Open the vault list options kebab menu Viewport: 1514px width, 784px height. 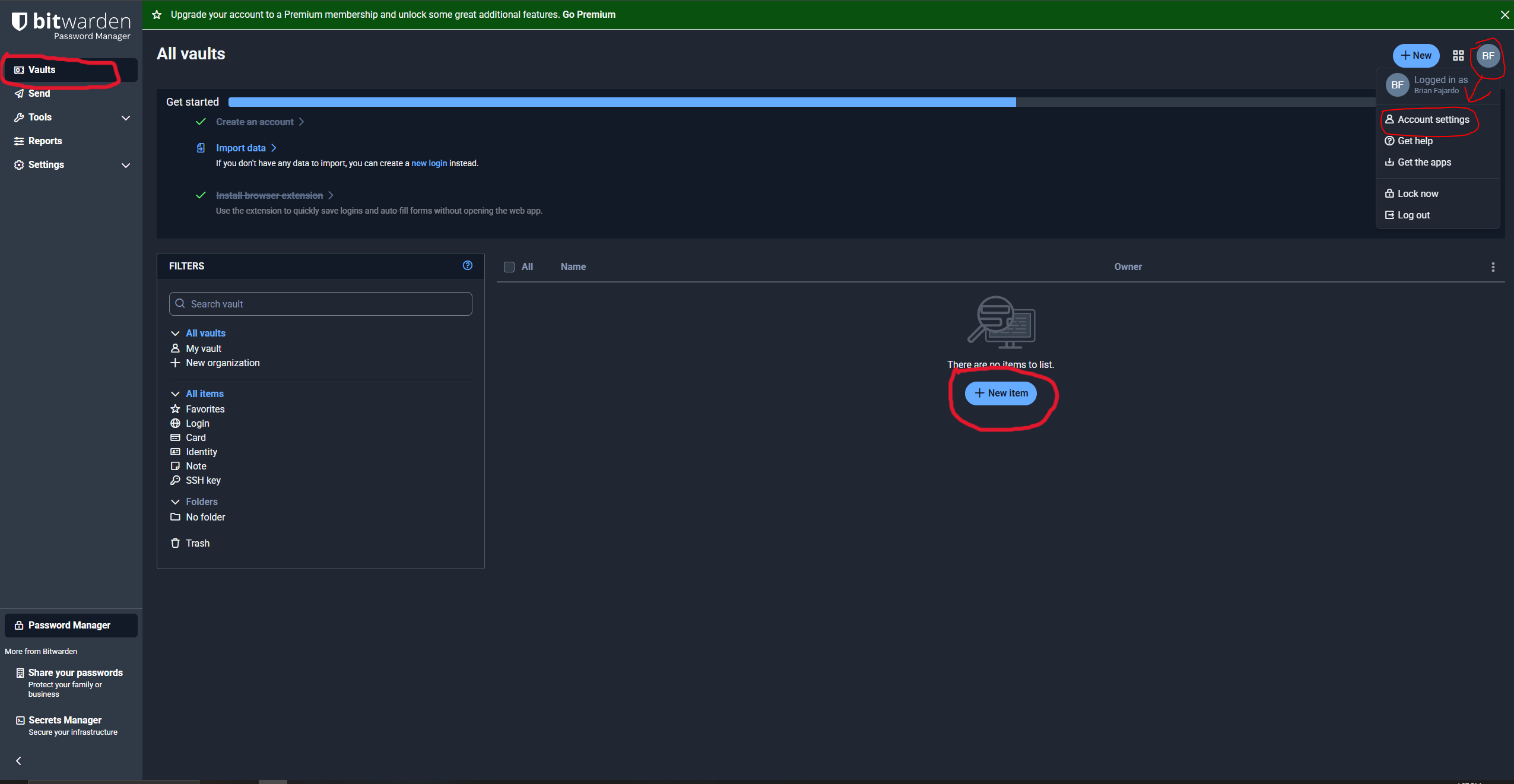(x=1493, y=267)
